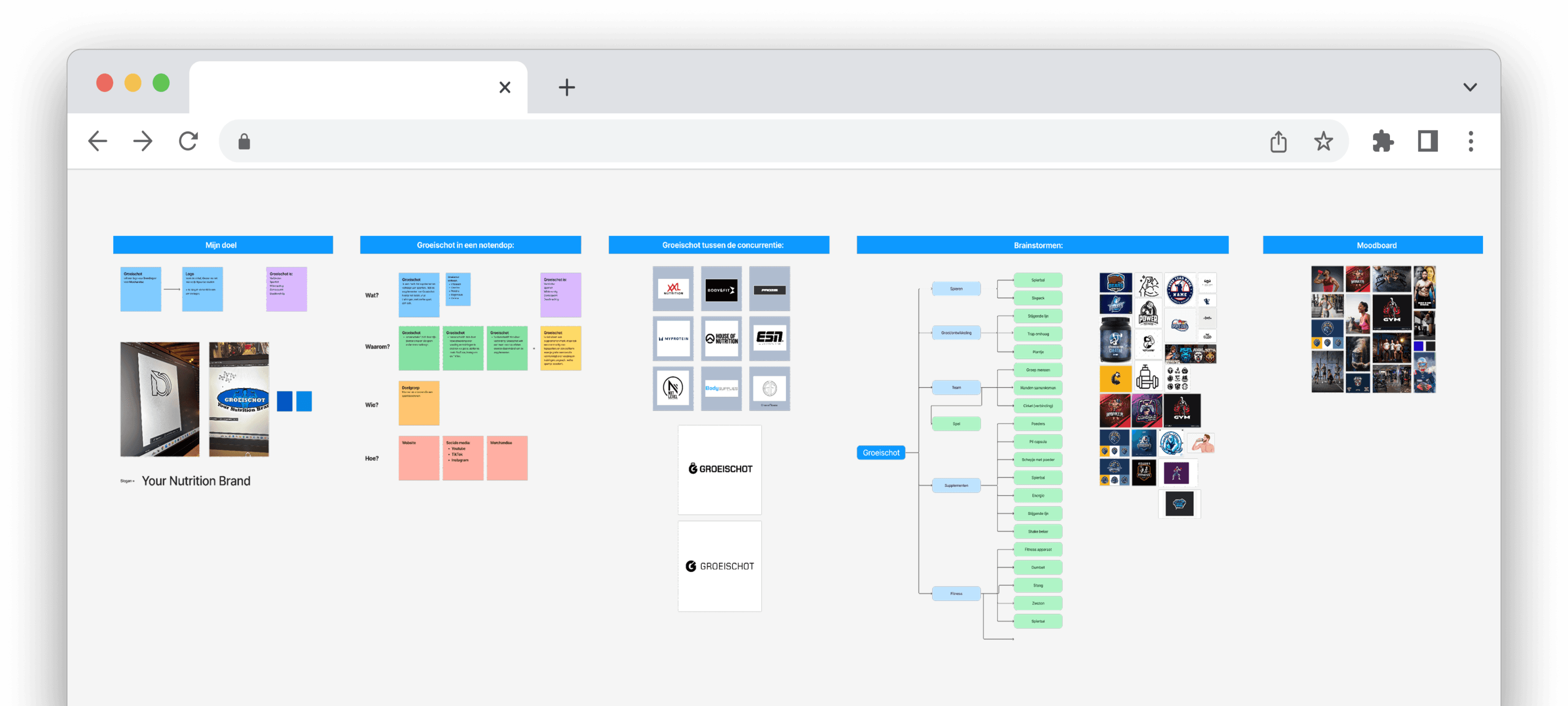Open the extensions puzzle icon
This screenshot has height=706, width=1568.
point(1382,142)
